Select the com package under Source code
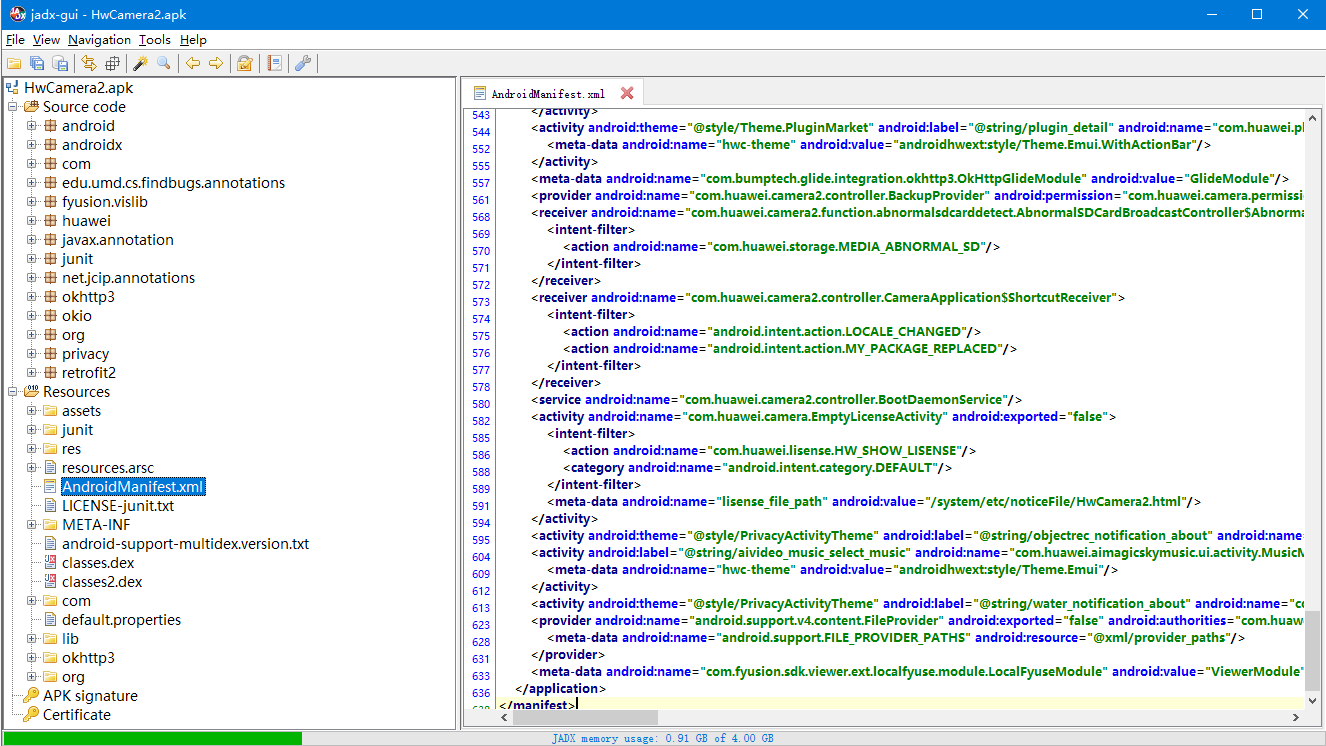 click(76, 164)
